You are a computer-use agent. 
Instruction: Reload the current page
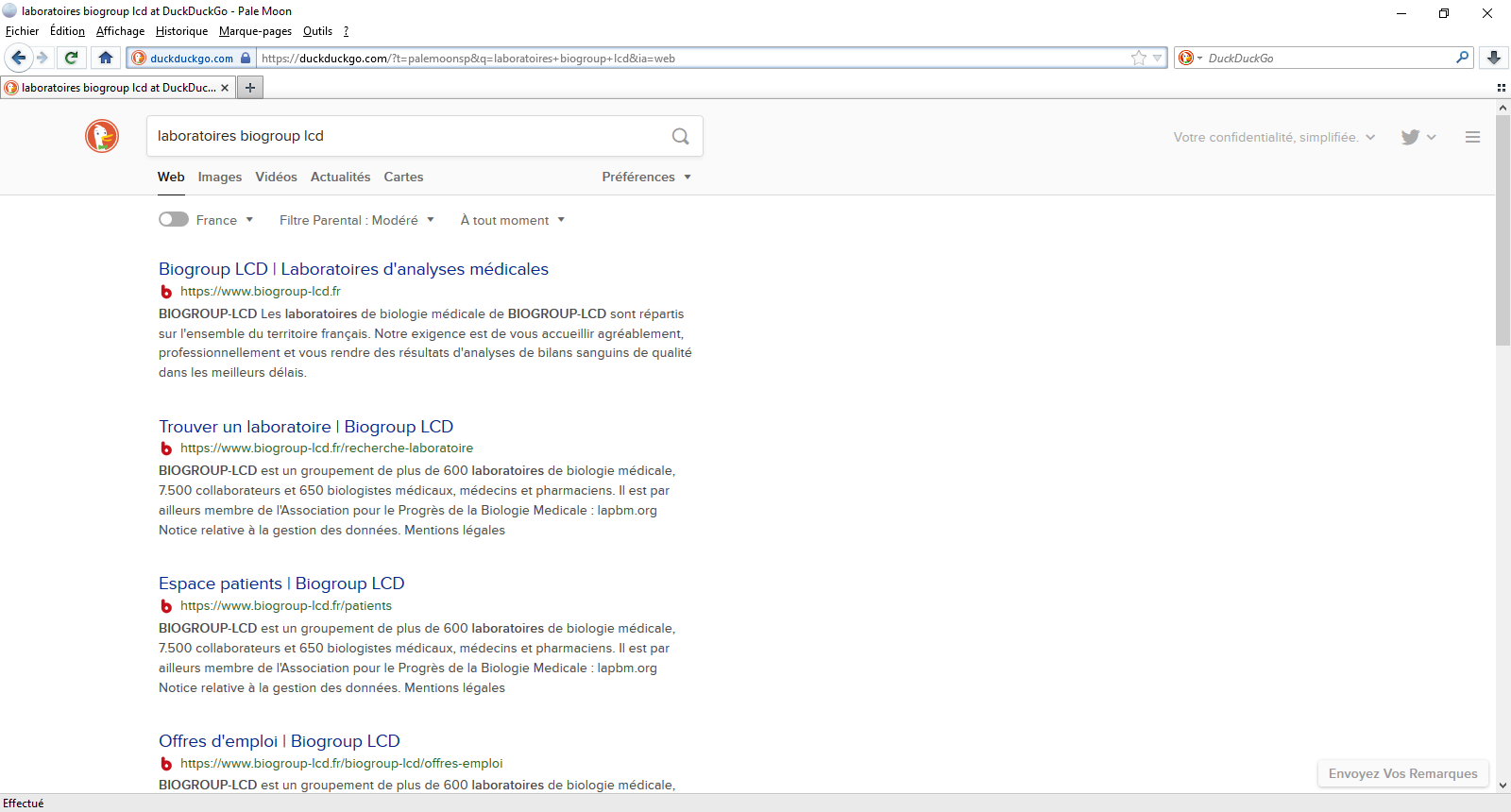[x=71, y=58]
